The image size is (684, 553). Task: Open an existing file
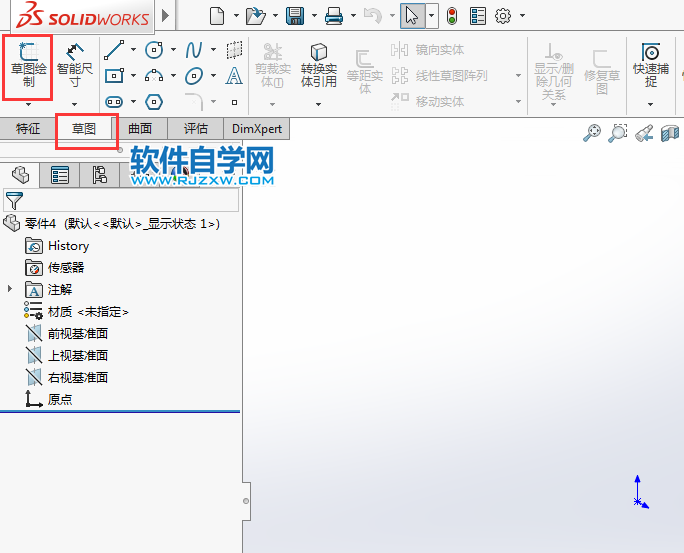click(x=256, y=16)
